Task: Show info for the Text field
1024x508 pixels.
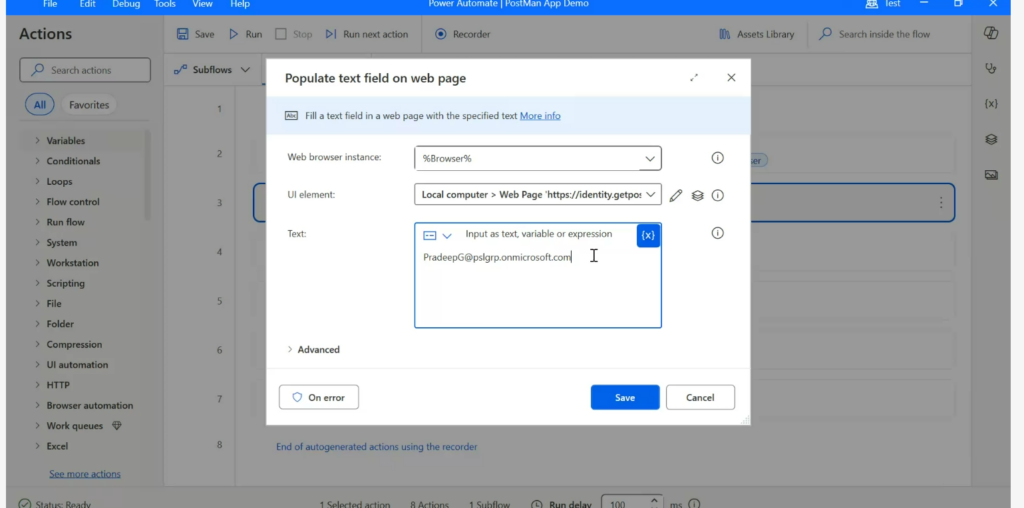Action: coord(717,233)
